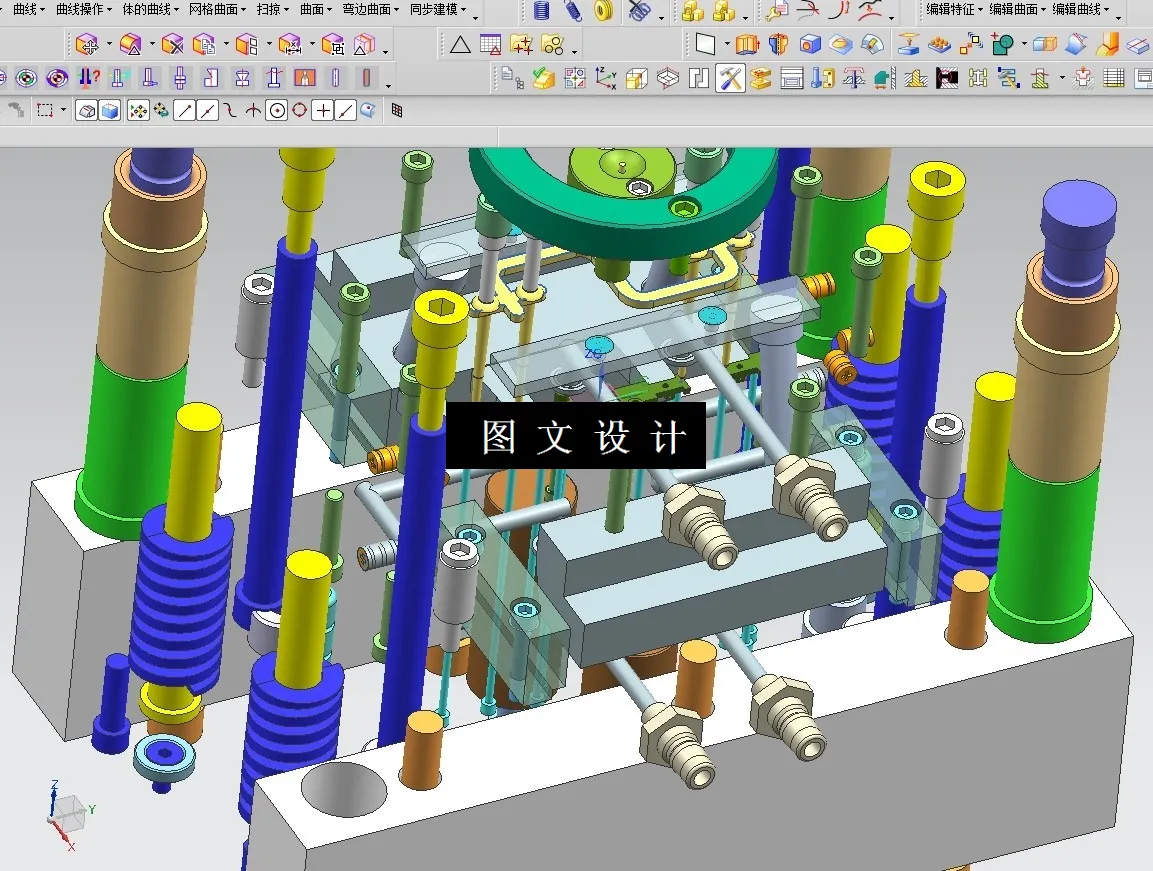
Task: Toggle Mid Point snap
Action: [208, 111]
